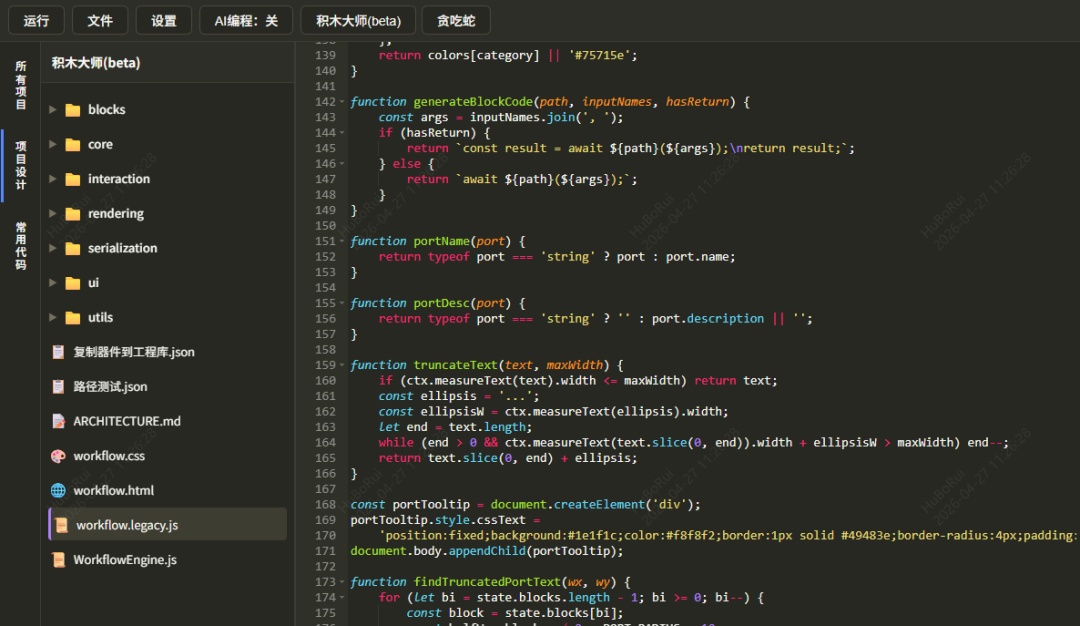Switch to the 常用代码 sidebar tab

point(21,246)
